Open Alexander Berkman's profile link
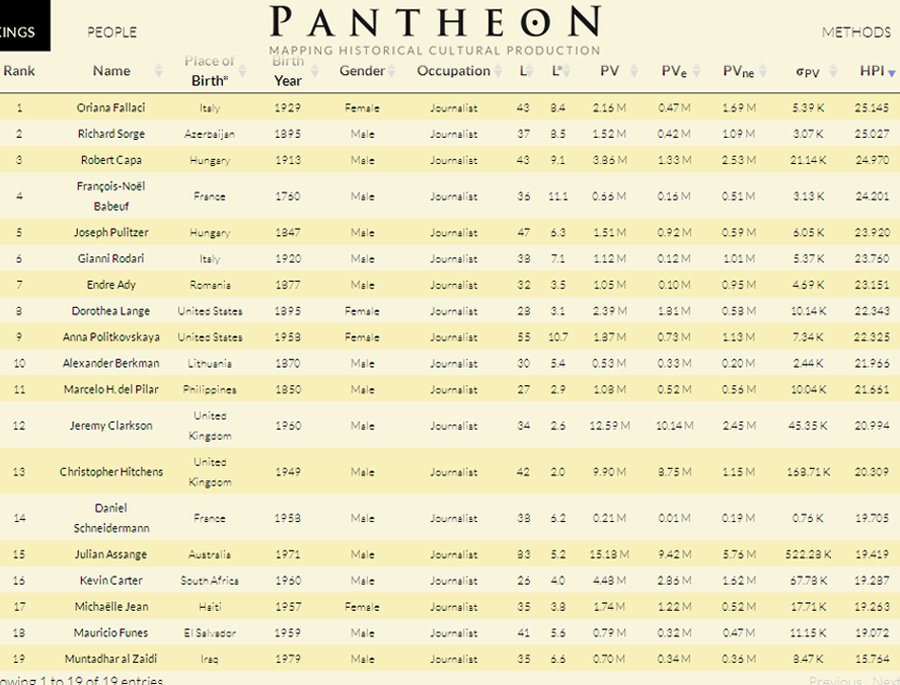Viewport: 900px width, 685px height. pyautogui.click(x=111, y=363)
